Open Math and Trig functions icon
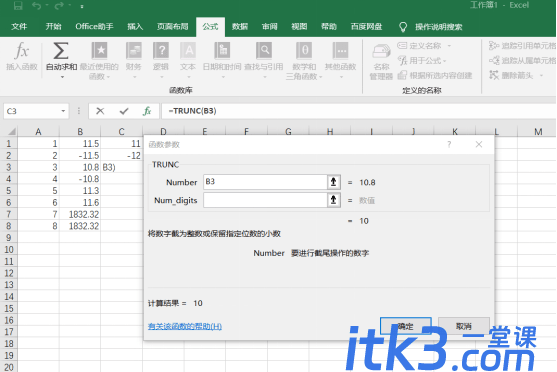This screenshot has height=372, width=557. [x=304, y=50]
